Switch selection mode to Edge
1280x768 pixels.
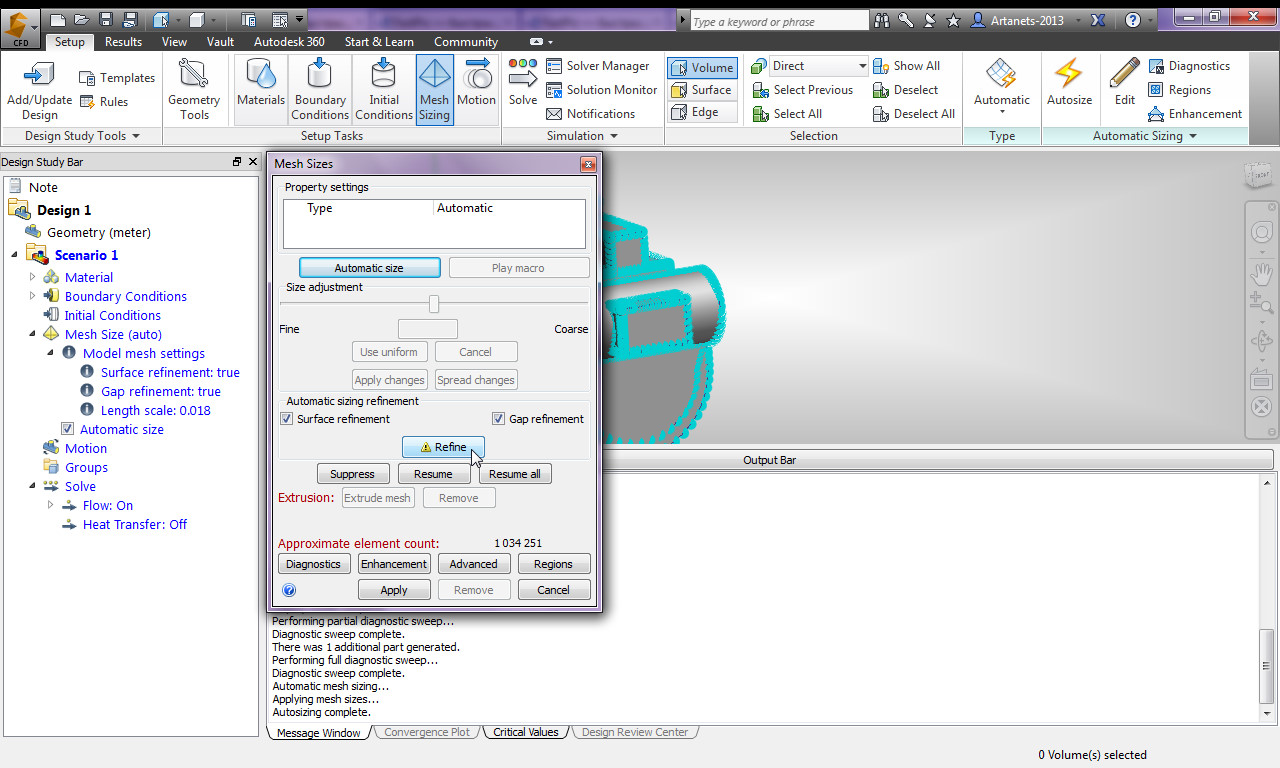tap(702, 113)
